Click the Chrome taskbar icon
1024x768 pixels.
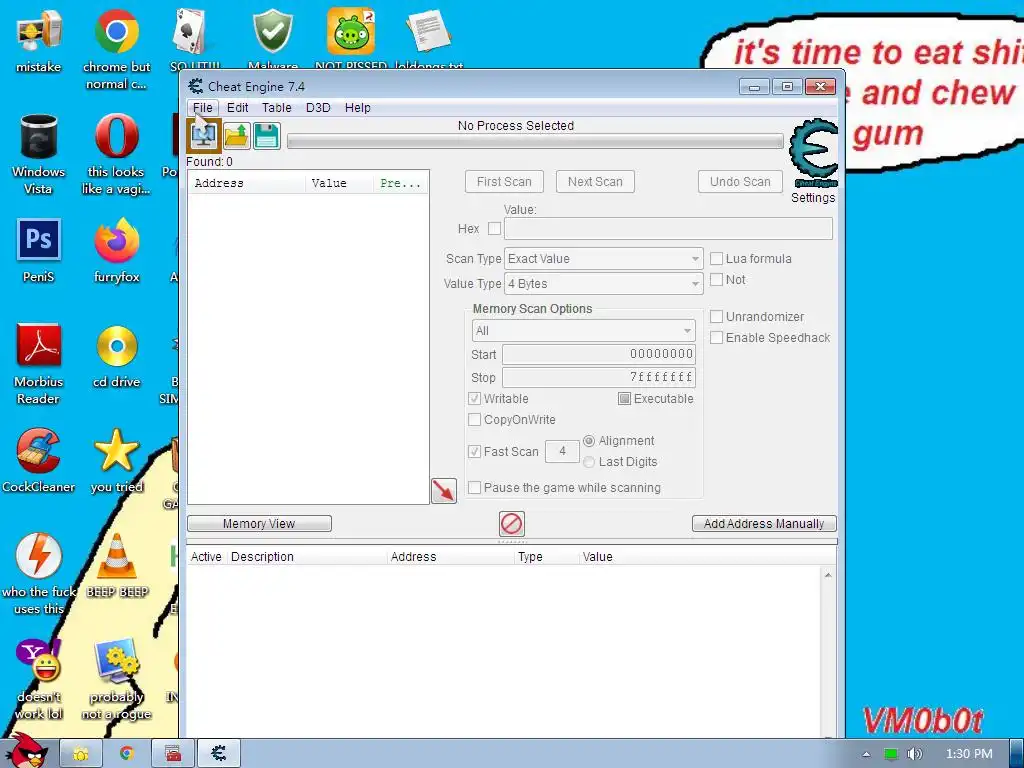(x=127, y=754)
